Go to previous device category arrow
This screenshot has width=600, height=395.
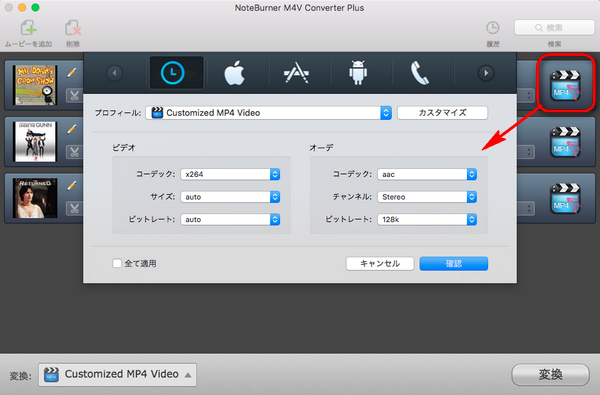(x=114, y=73)
